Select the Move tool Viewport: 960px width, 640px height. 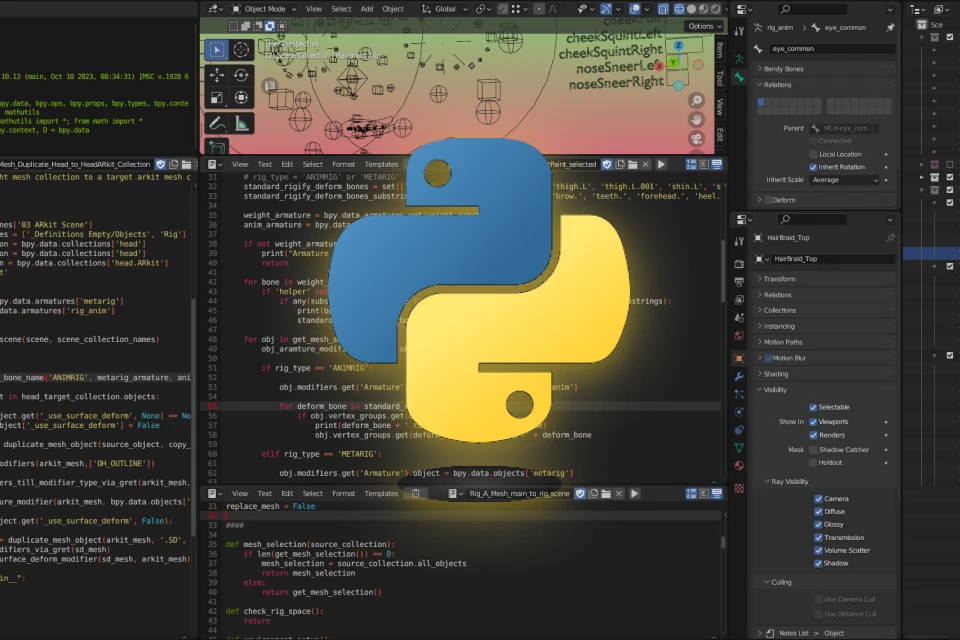pos(217,75)
